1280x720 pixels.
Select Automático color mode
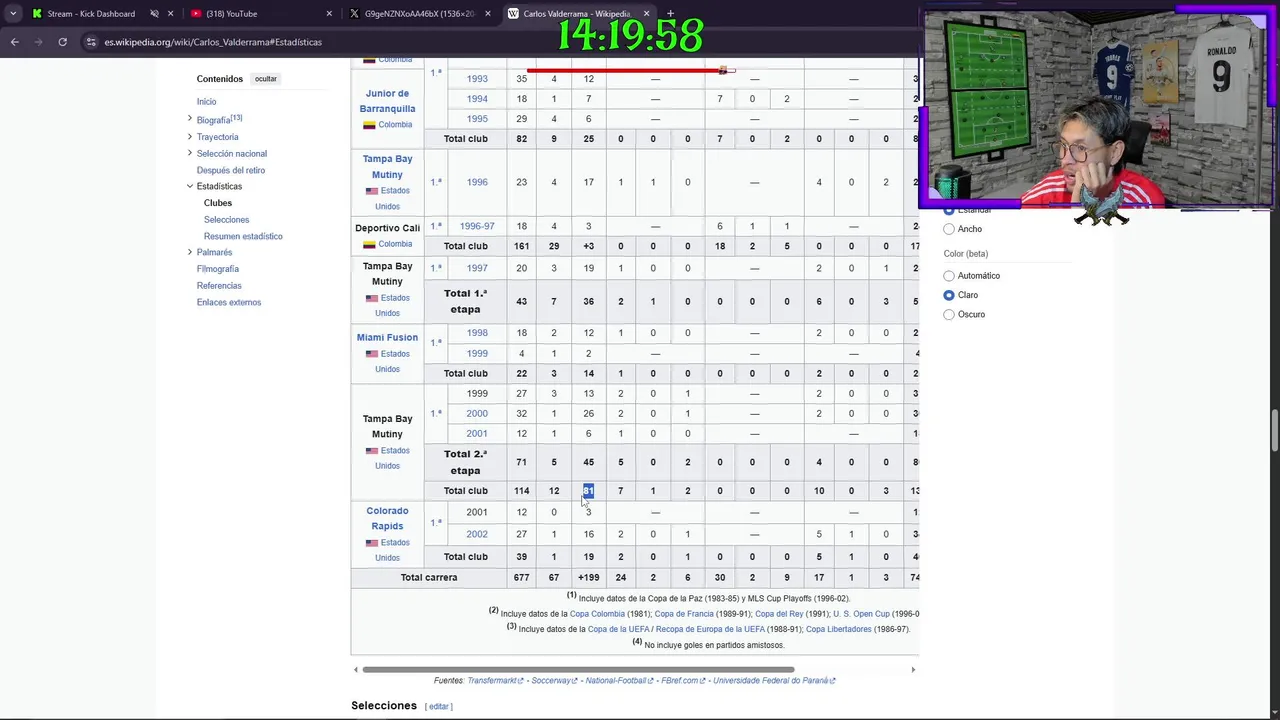click(949, 276)
